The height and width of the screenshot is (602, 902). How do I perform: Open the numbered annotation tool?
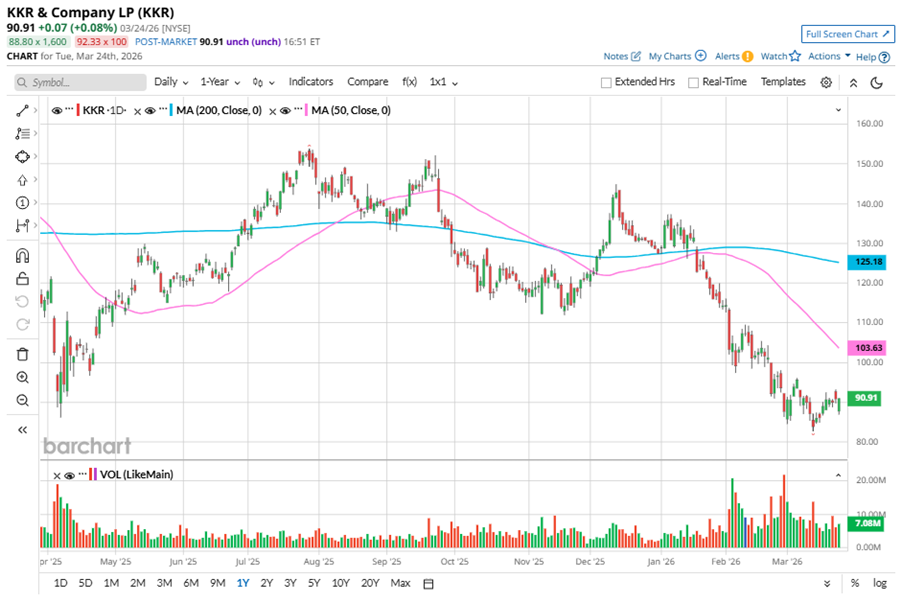click(22, 203)
